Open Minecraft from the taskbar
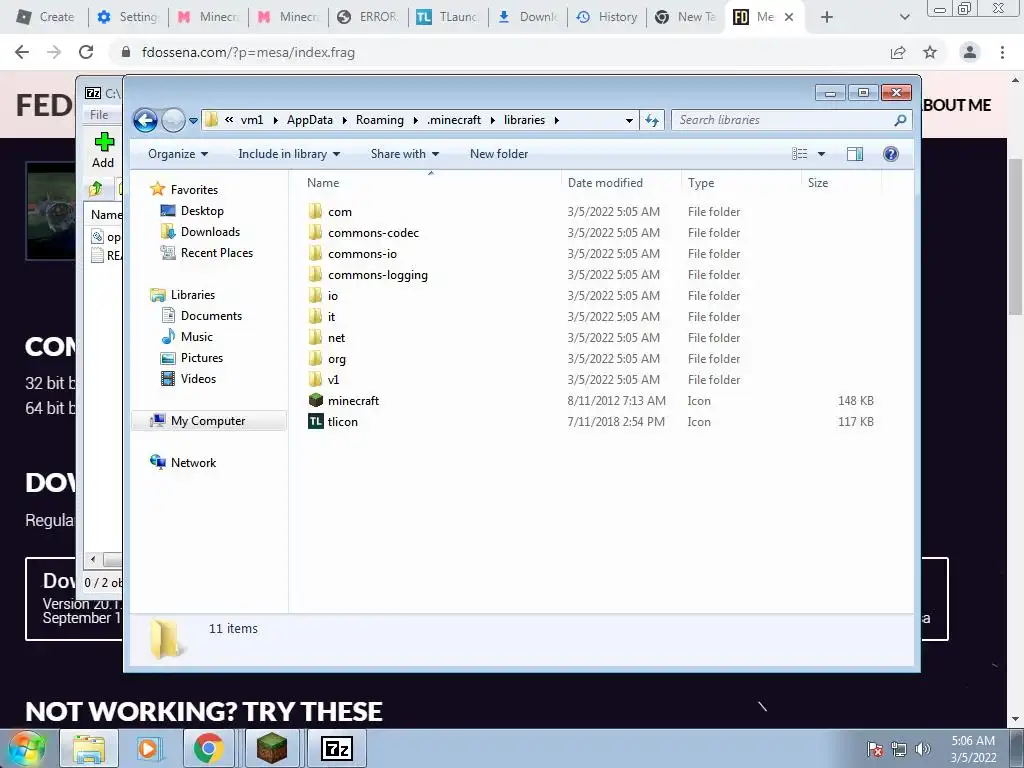The width and height of the screenshot is (1024, 768). 272,748
